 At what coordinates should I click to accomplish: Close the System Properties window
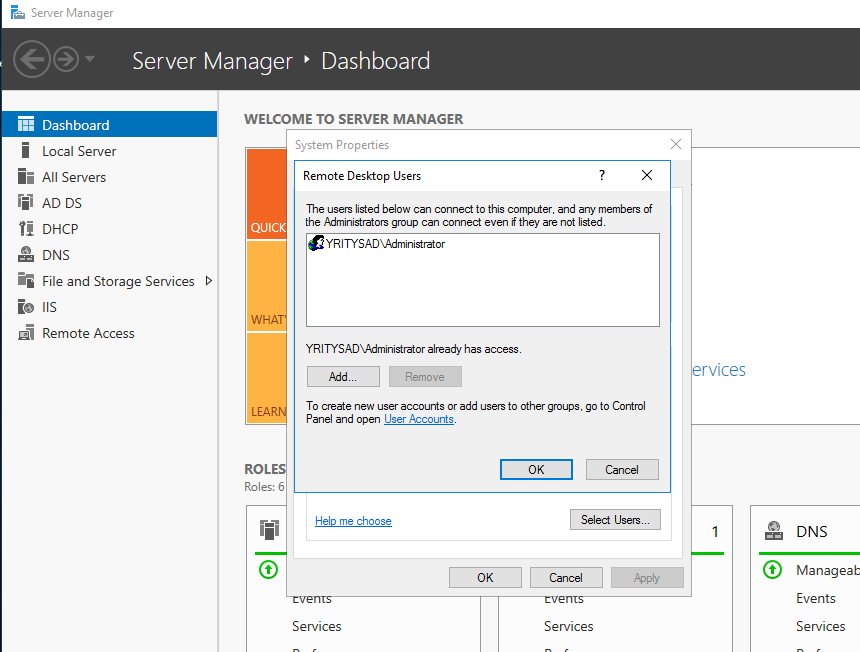pyautogui.click(x=676, y=144)
